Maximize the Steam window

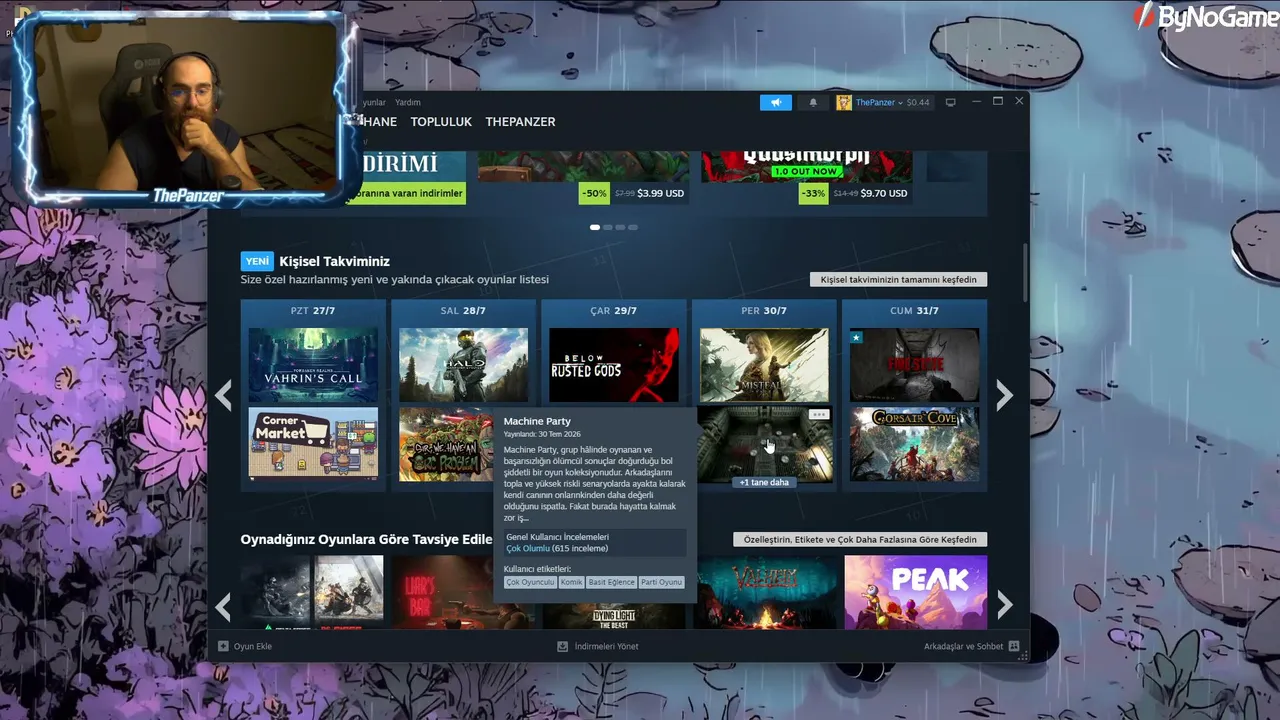pos(997,101)
